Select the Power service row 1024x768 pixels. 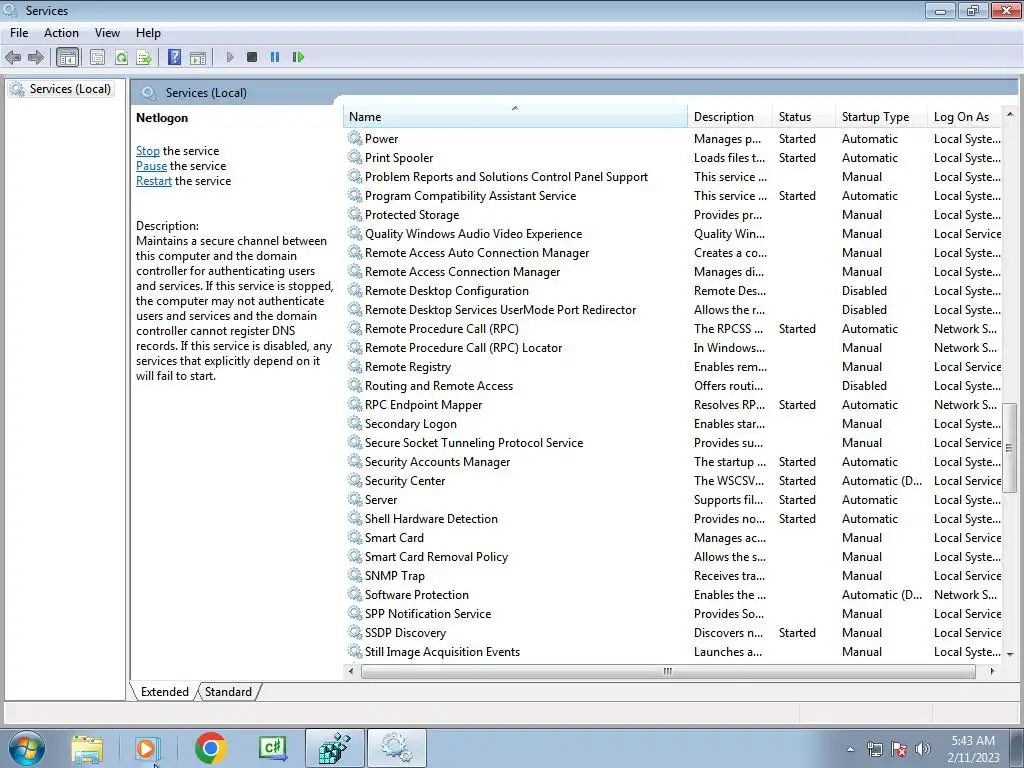[x=673, y=138]
